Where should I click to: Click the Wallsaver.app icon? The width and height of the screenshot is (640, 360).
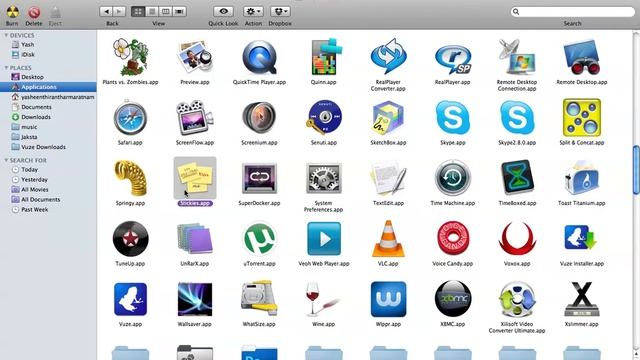pos(195,299)
